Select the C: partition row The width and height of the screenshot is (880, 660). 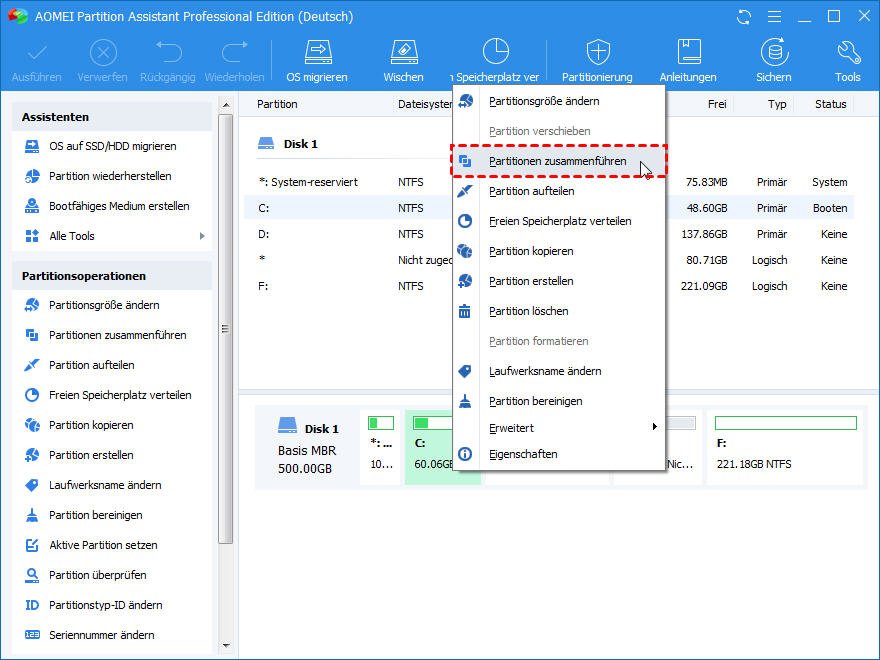(x=549, y=208)
